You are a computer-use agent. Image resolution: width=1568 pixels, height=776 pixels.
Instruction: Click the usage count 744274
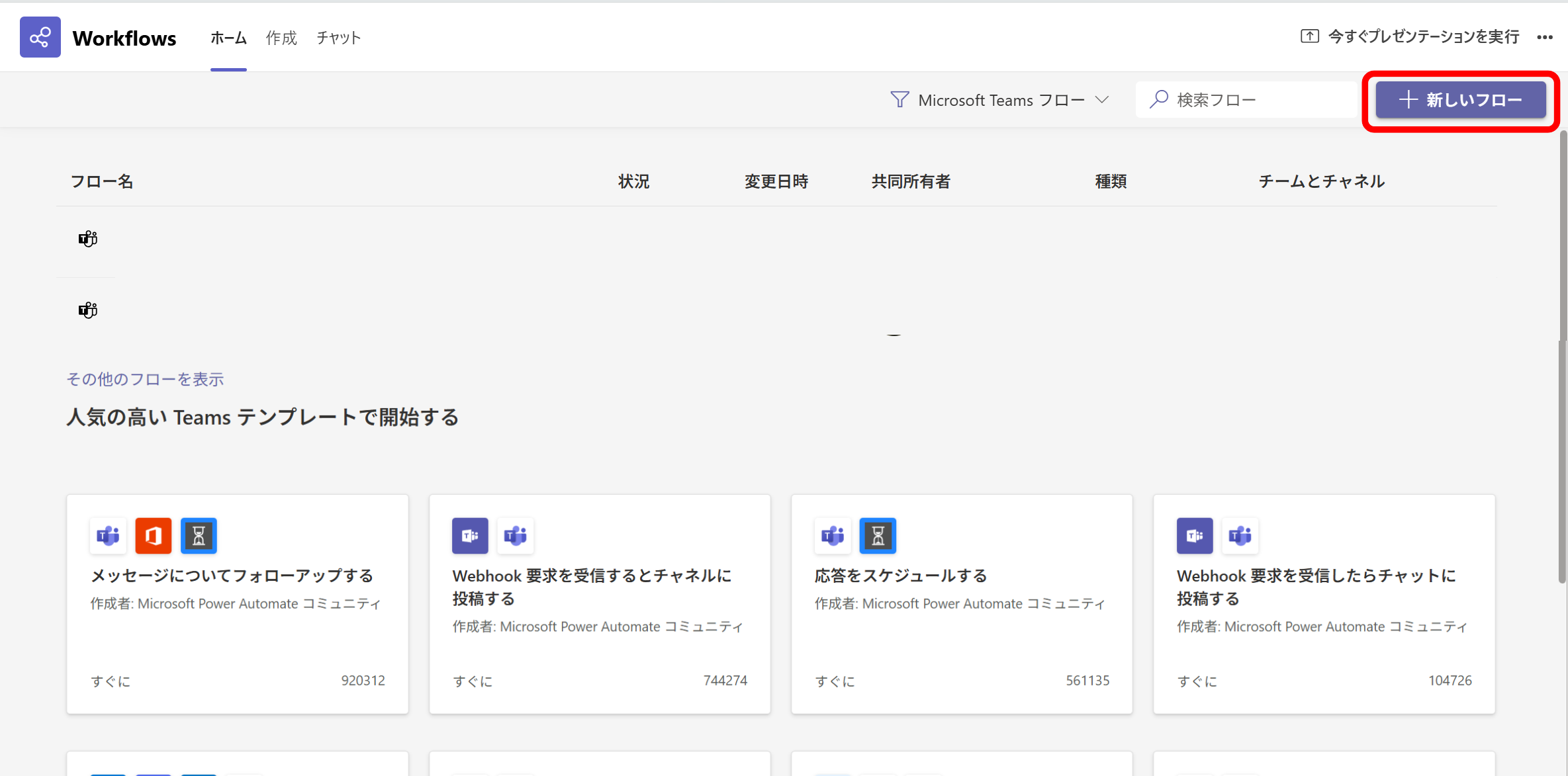coord(725,680)
